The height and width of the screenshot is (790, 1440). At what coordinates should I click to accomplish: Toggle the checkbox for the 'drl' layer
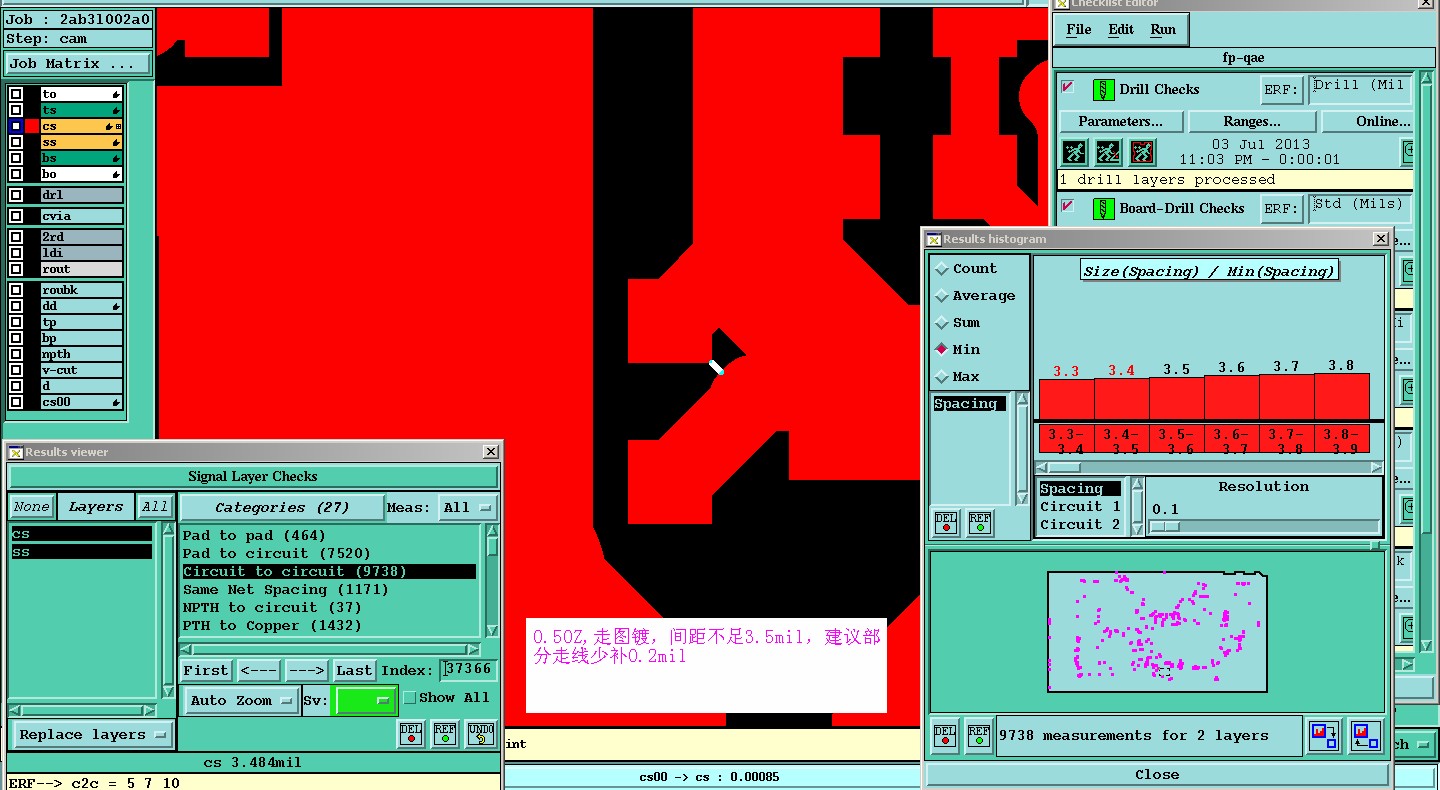16,195
